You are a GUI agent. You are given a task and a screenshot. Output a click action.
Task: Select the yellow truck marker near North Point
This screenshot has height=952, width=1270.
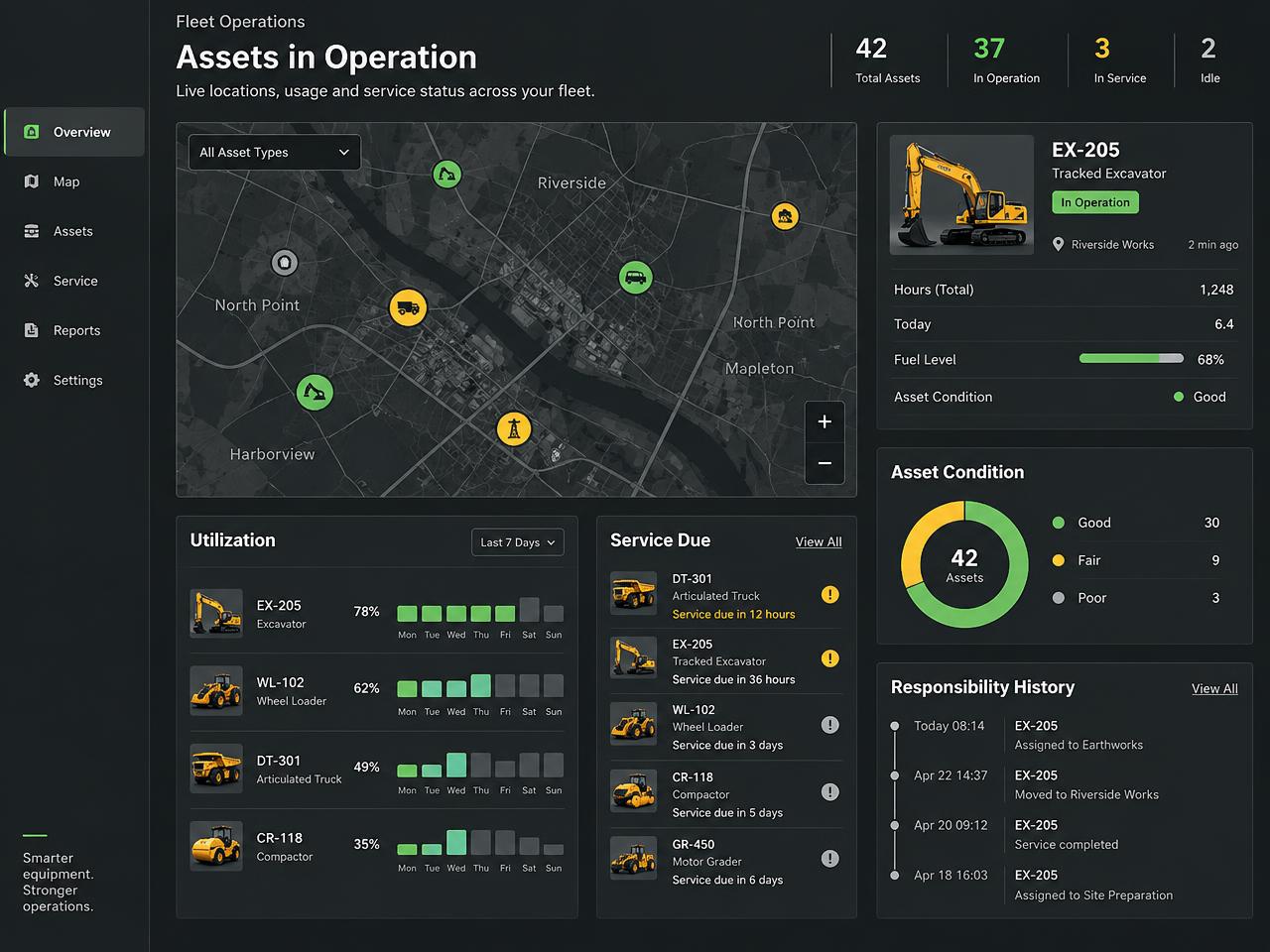coord(408,308)
